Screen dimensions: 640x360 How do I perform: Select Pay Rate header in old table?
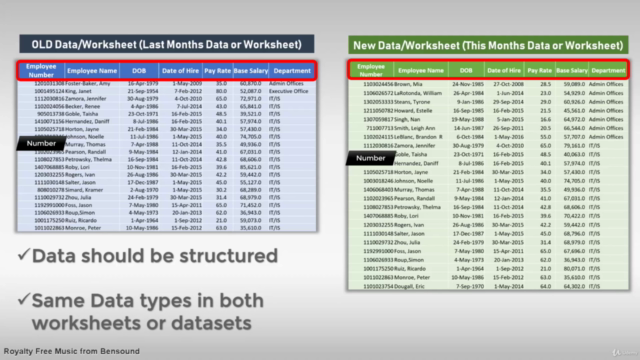click(x=218, y=71)
